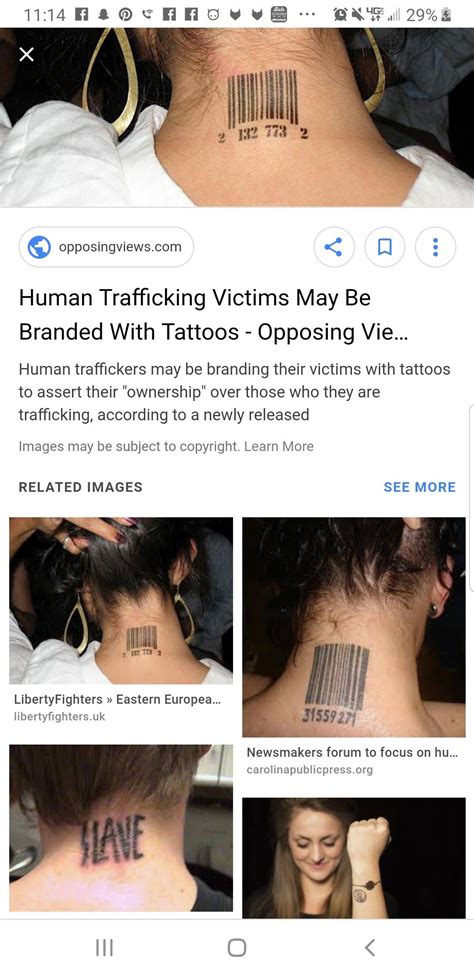The height and width of the screenshot is (974, 474).
Task: Tap the libertyfighters.uk source label
Action: point(60,717)
